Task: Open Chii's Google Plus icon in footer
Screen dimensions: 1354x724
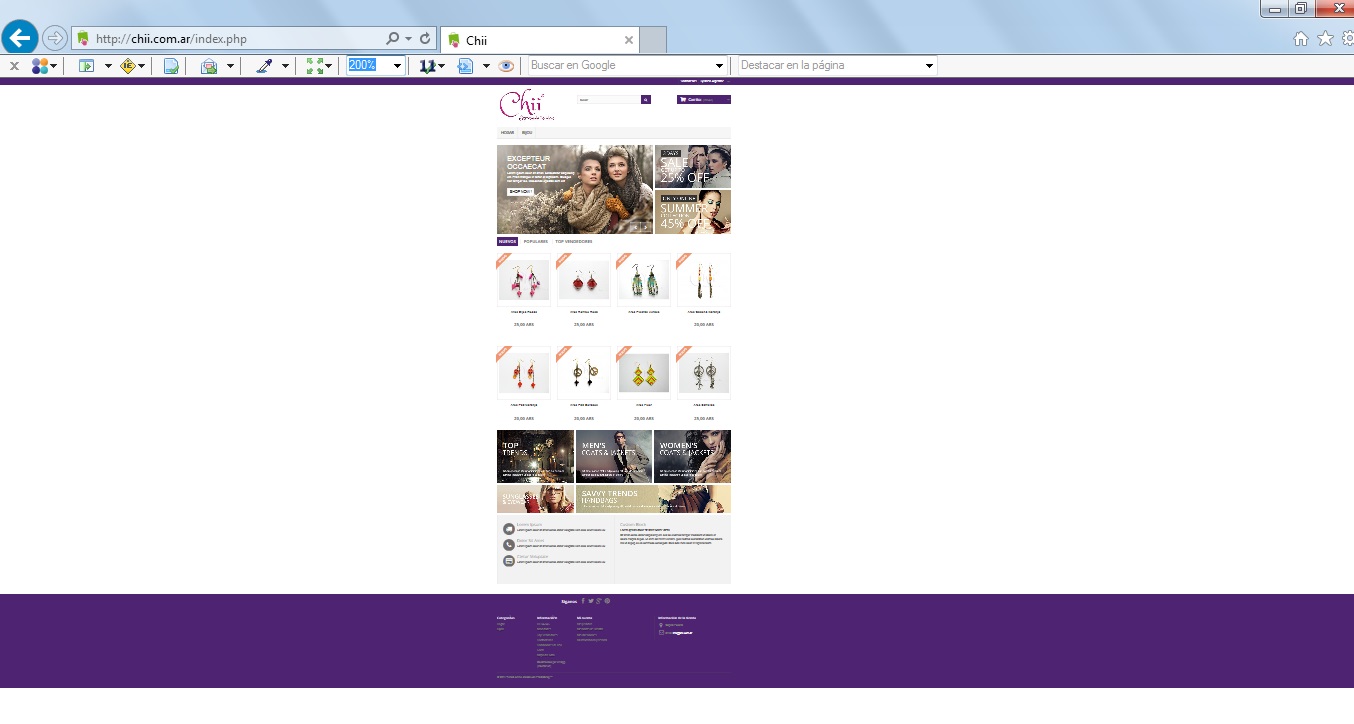Action: point(599,601)
